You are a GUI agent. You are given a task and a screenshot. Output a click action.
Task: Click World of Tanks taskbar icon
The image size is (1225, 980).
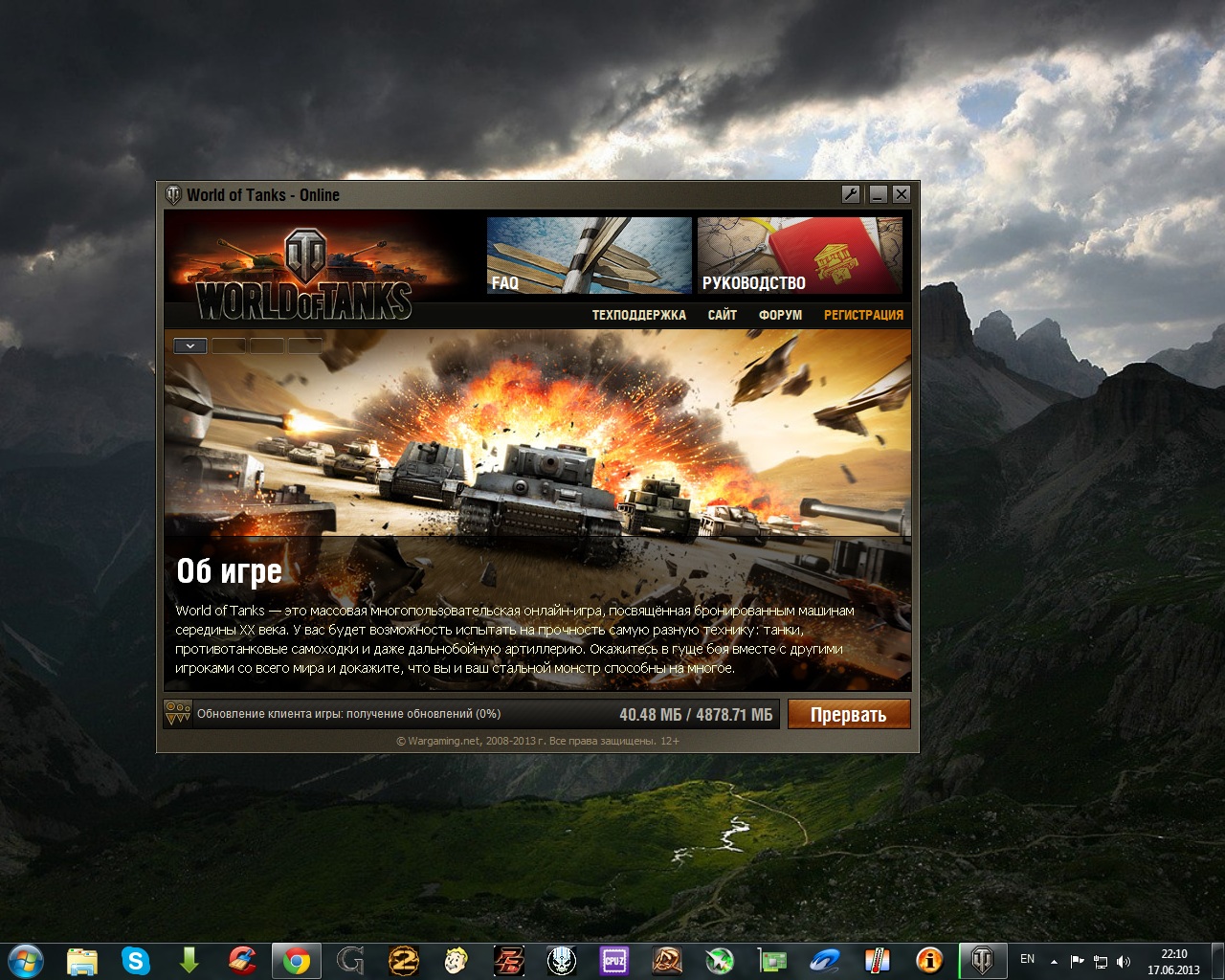coord(983,960)
